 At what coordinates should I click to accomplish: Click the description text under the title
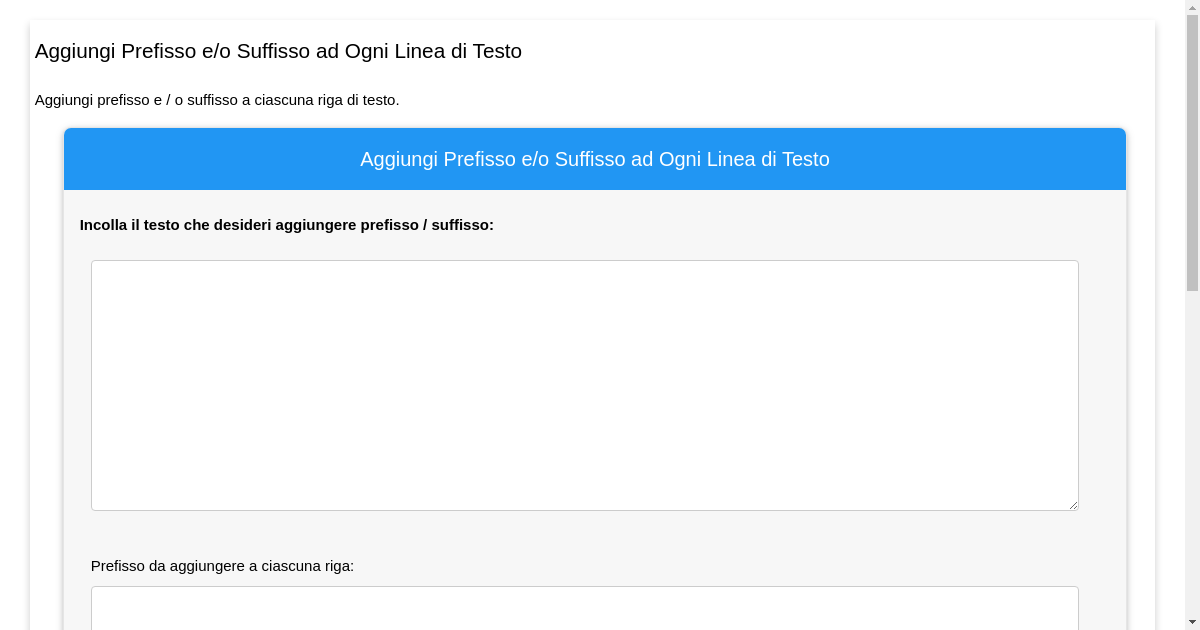217,100
